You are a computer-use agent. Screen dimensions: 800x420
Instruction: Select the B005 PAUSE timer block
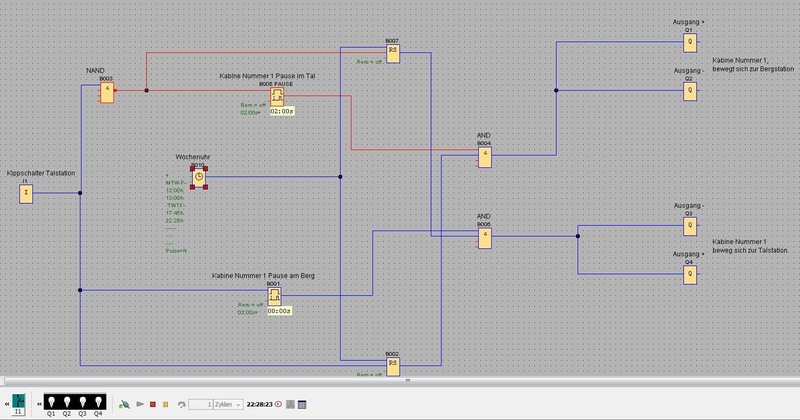[279, 97]
